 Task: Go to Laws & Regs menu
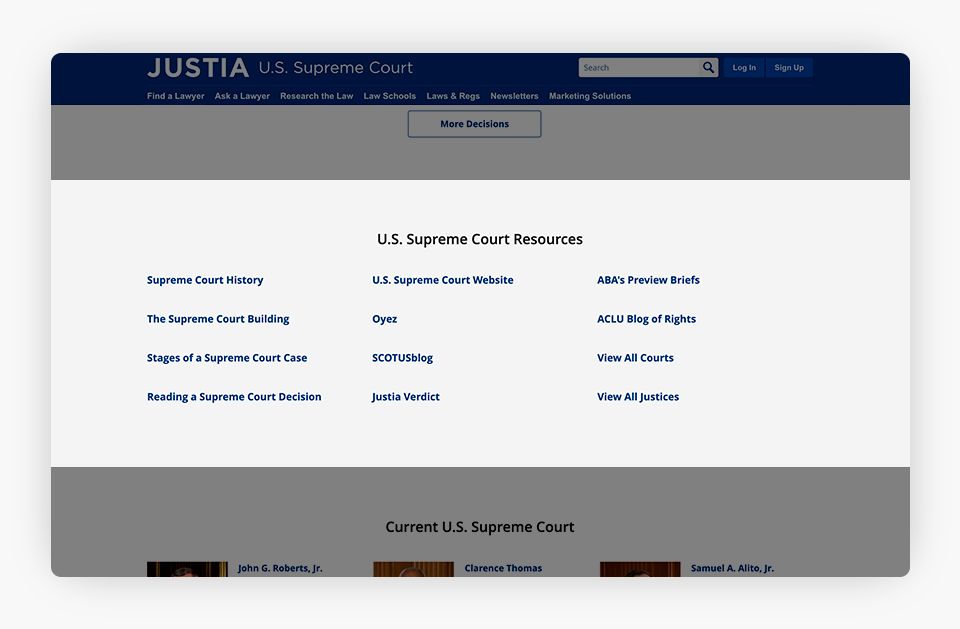click(x=453, y=96)
